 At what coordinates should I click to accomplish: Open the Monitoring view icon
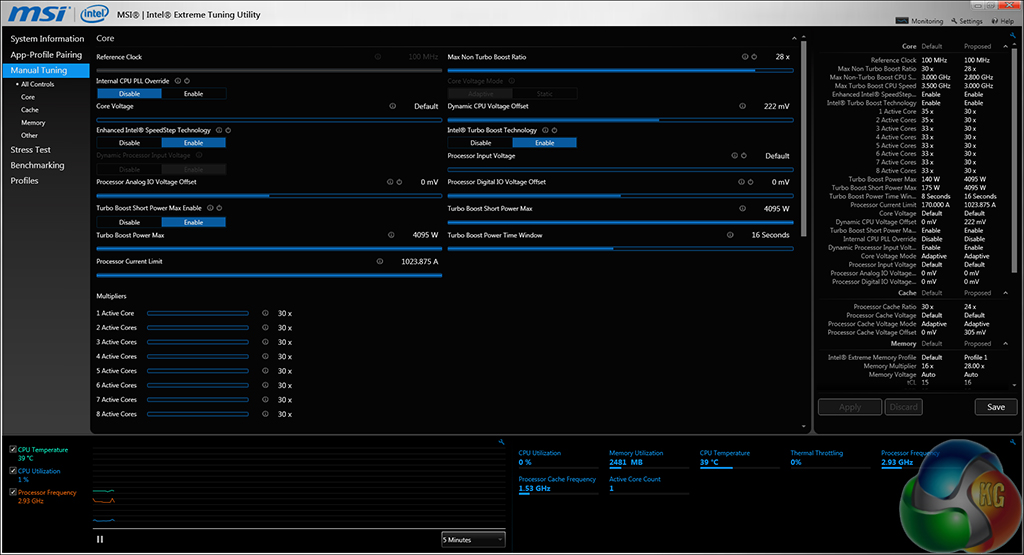coord(904,21)
